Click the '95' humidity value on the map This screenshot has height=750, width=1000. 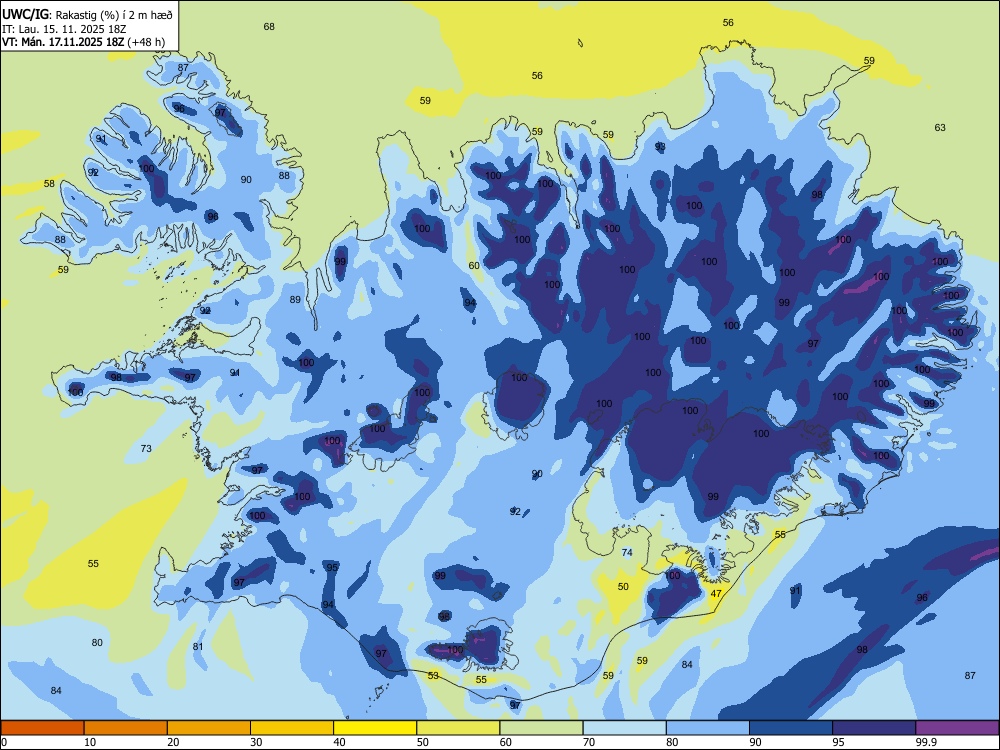pos(332,568)
